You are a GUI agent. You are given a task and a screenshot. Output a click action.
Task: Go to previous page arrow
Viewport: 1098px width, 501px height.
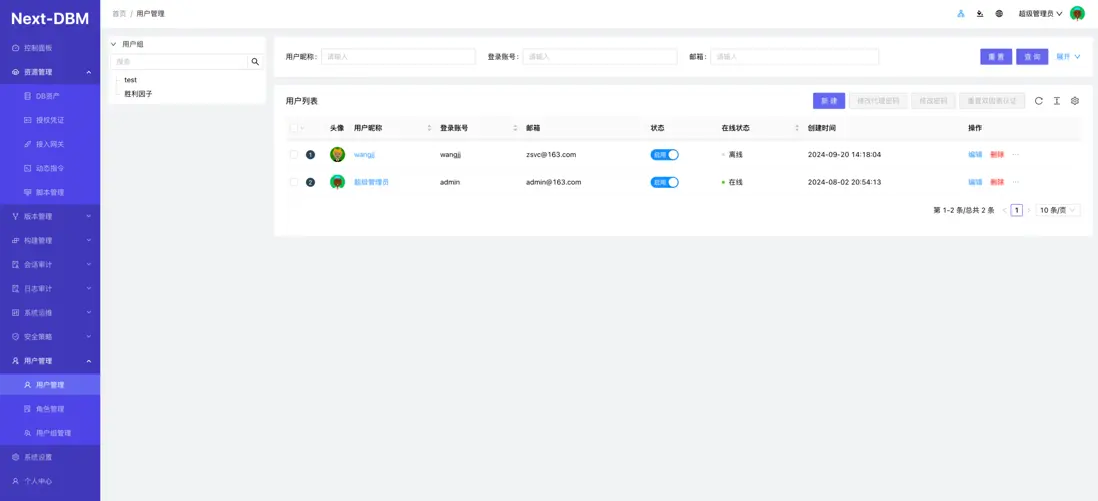click(x=1004, y=210)
